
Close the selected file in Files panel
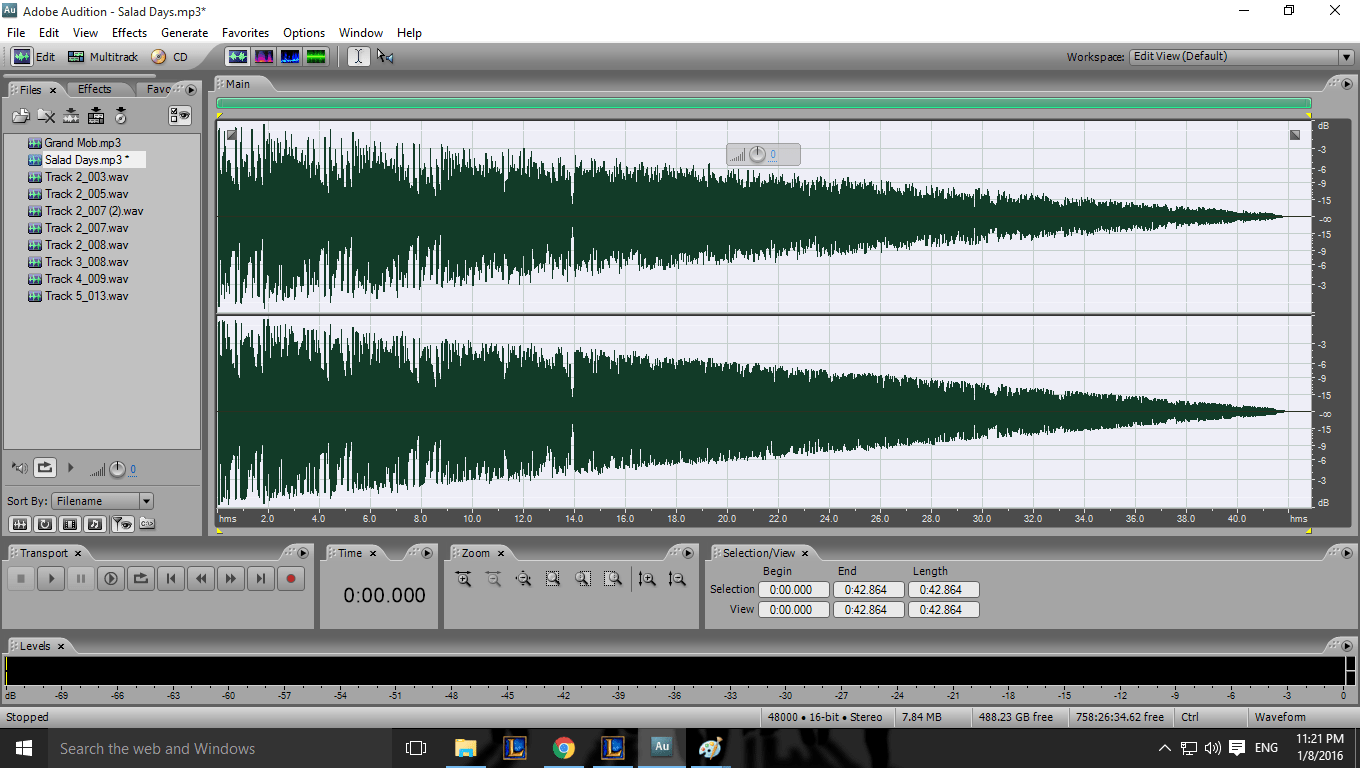(46, 116)
